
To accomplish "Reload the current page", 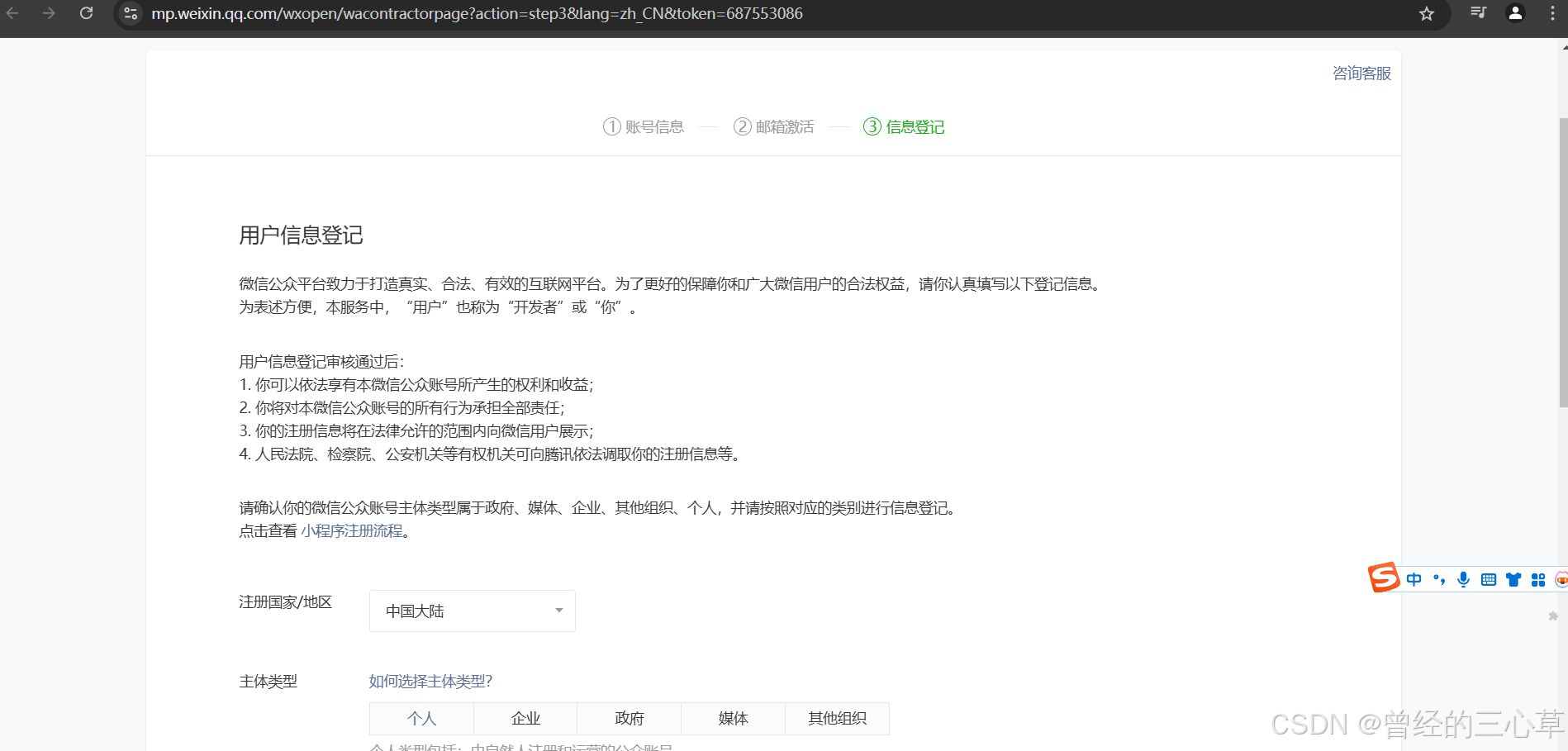I will [86, 13].
